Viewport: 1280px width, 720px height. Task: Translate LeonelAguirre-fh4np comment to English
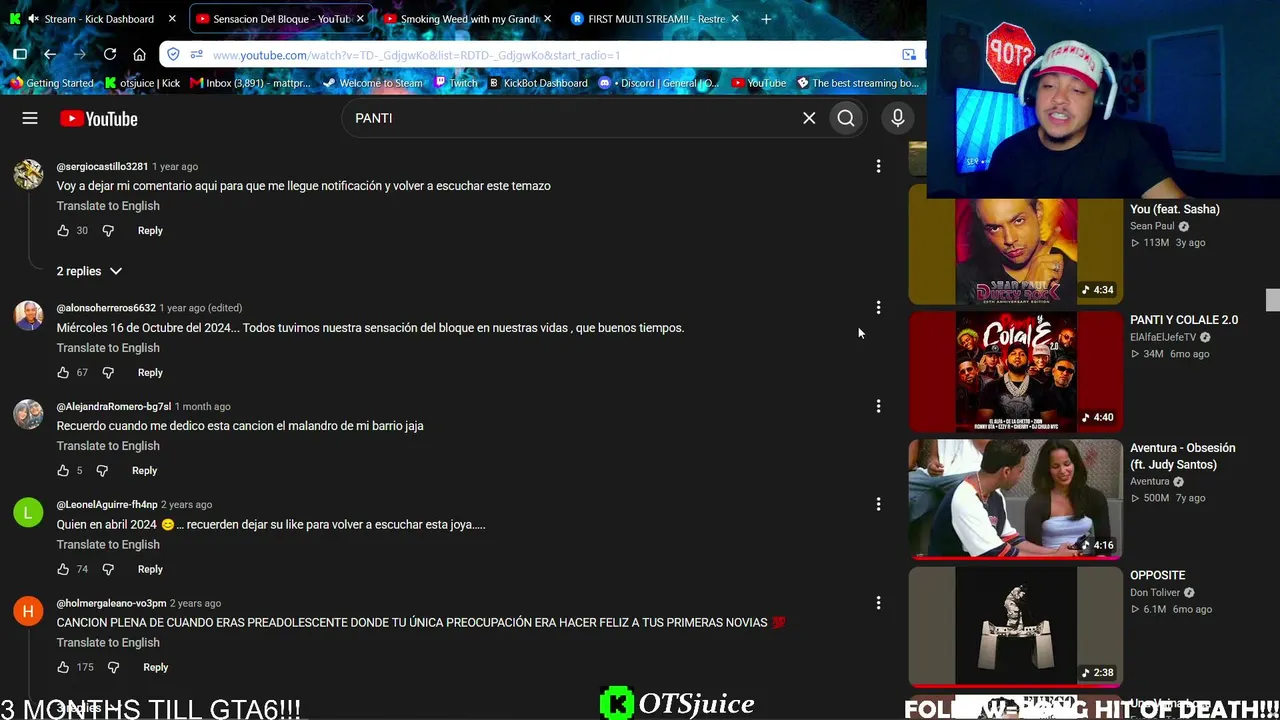click(108, 545)
